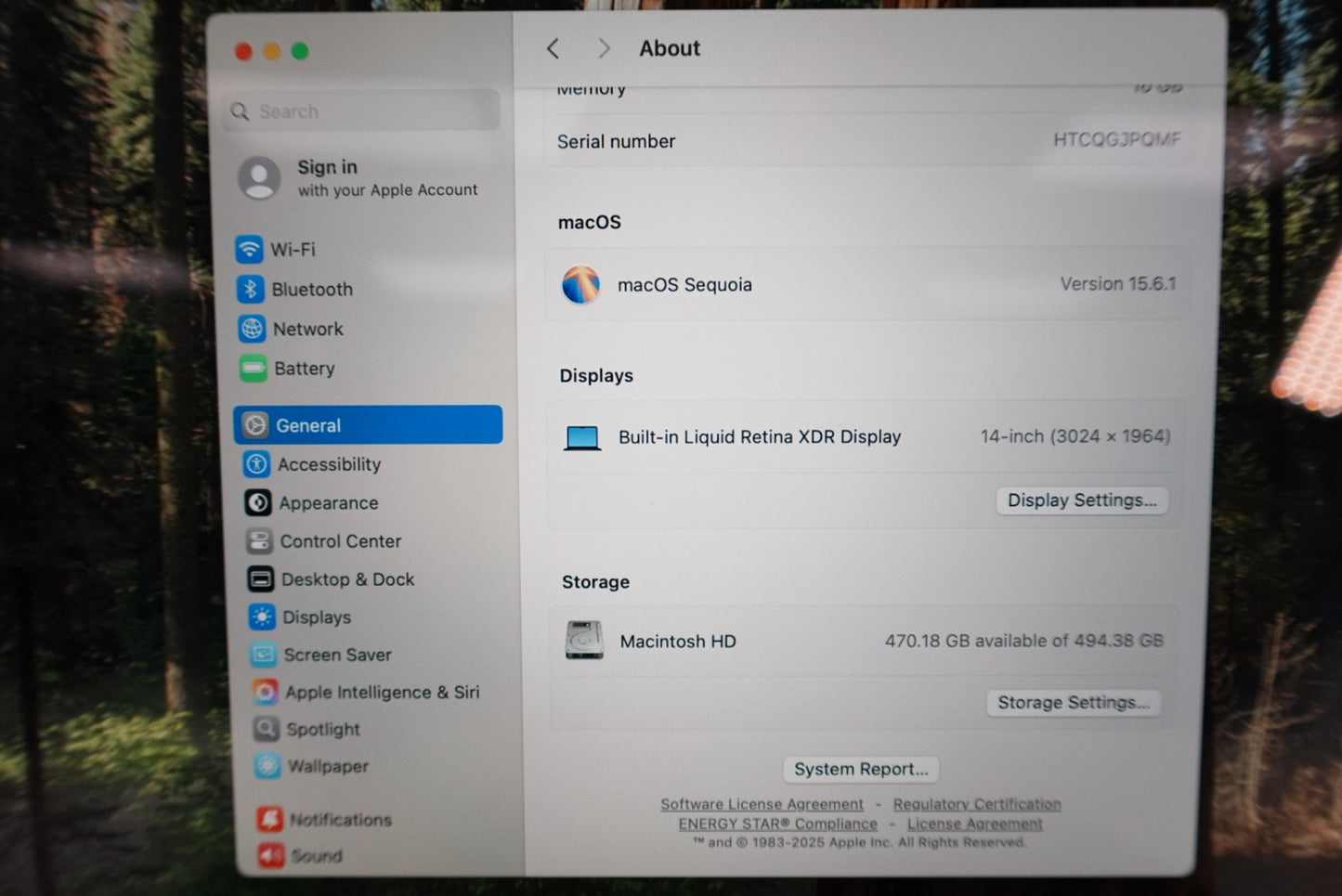
Task: Open Accessibility settings
Action: click(x=329, y=464)
